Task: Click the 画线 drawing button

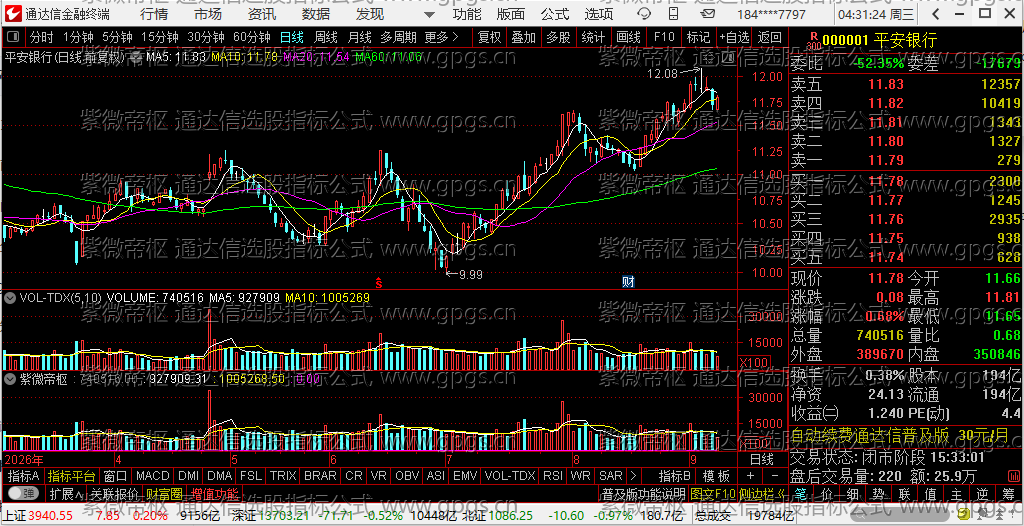Action: point(628,37)
